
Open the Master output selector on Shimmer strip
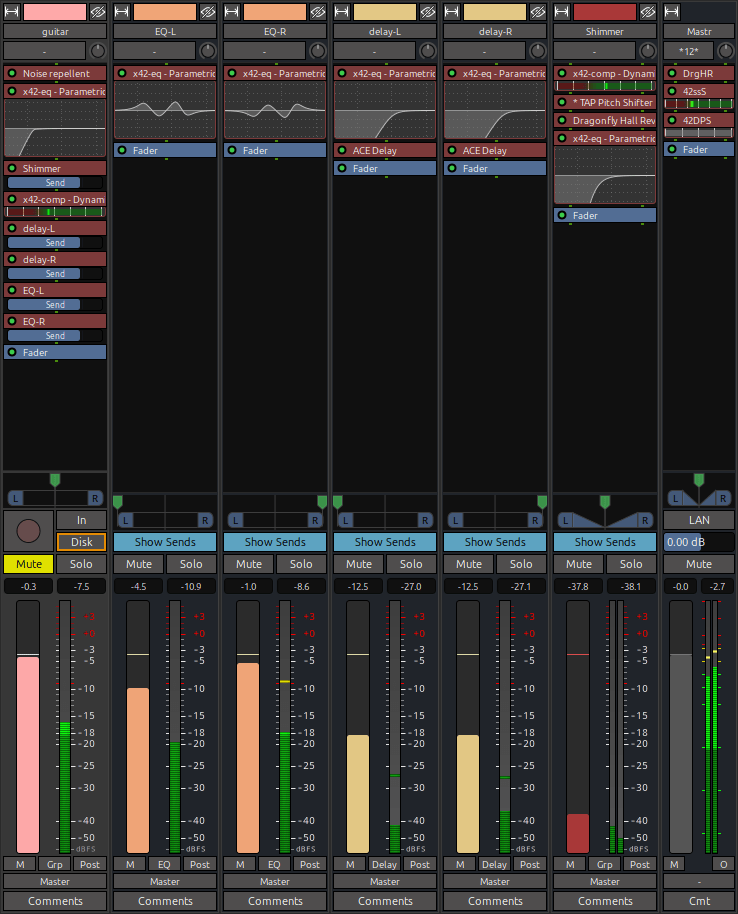[x=604, y=882]
